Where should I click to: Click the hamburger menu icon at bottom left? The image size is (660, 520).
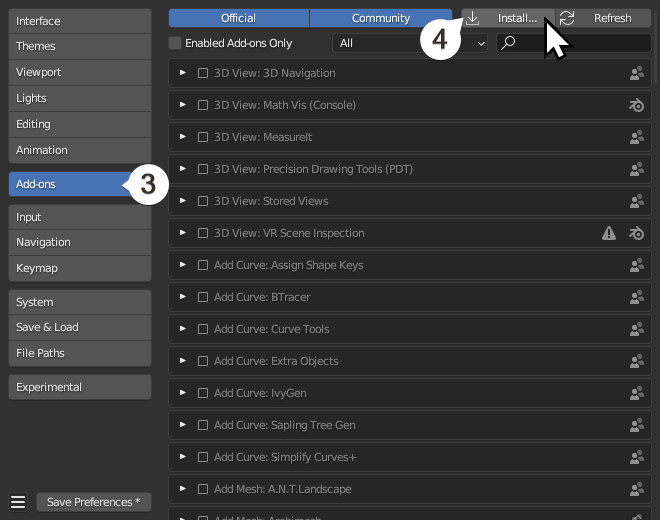[x=17, y=502]
